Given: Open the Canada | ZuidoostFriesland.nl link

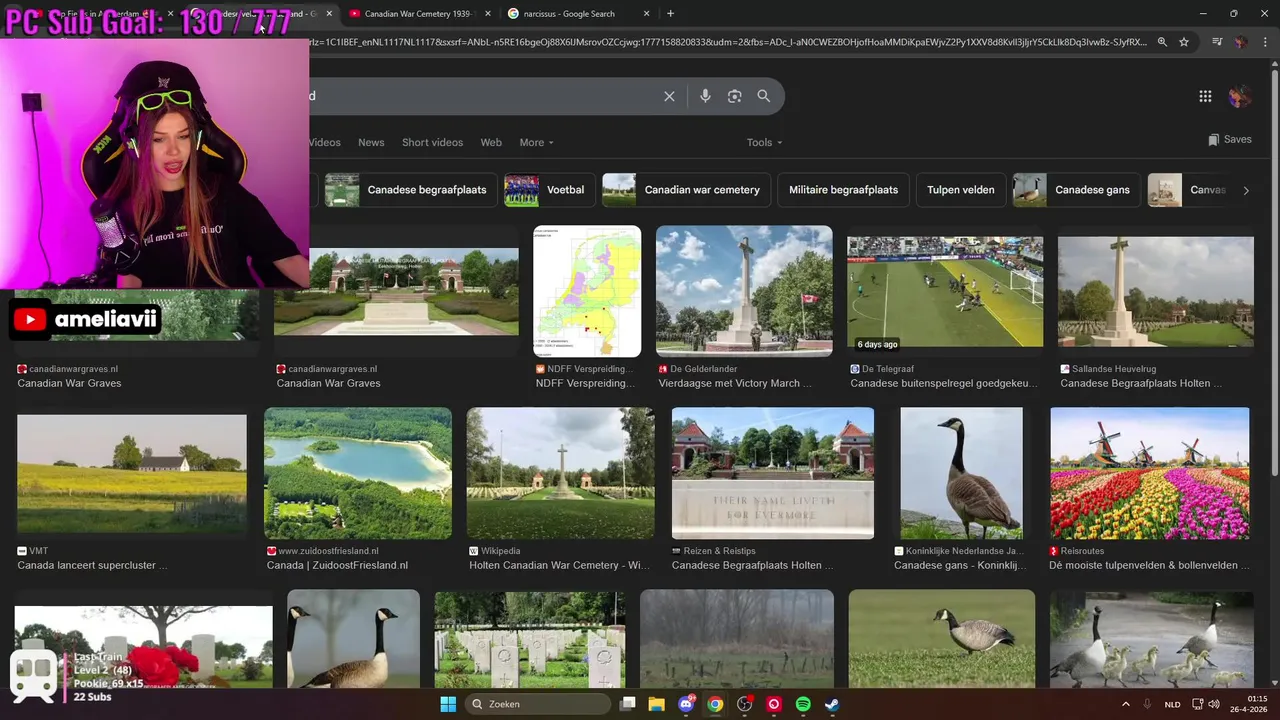Looking at the screenshot, I should pos(337,565).
